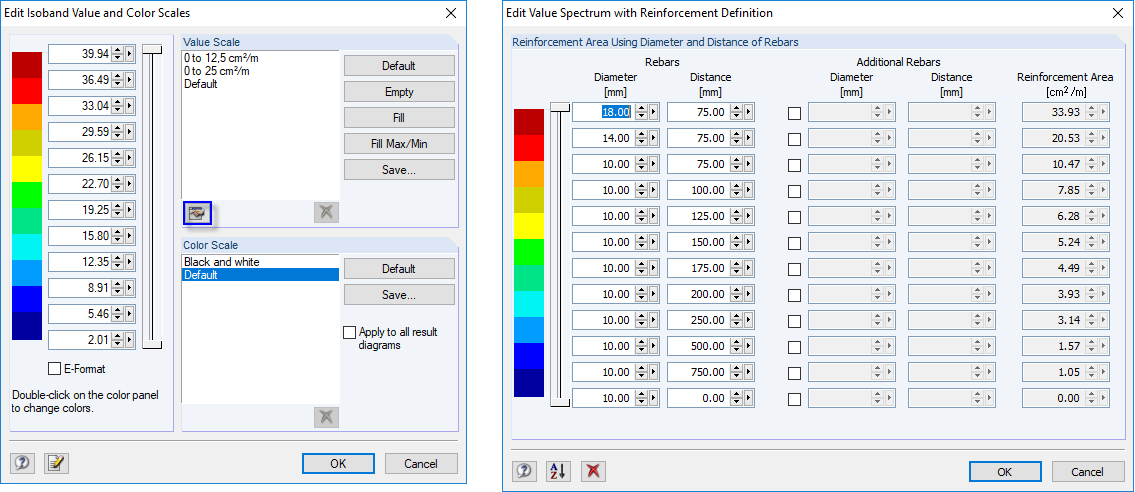Image resolution: width=1135 pixels, height=492 pixels.
Task: Click Save... in the Color Scale section
Action: pos(399,294)
